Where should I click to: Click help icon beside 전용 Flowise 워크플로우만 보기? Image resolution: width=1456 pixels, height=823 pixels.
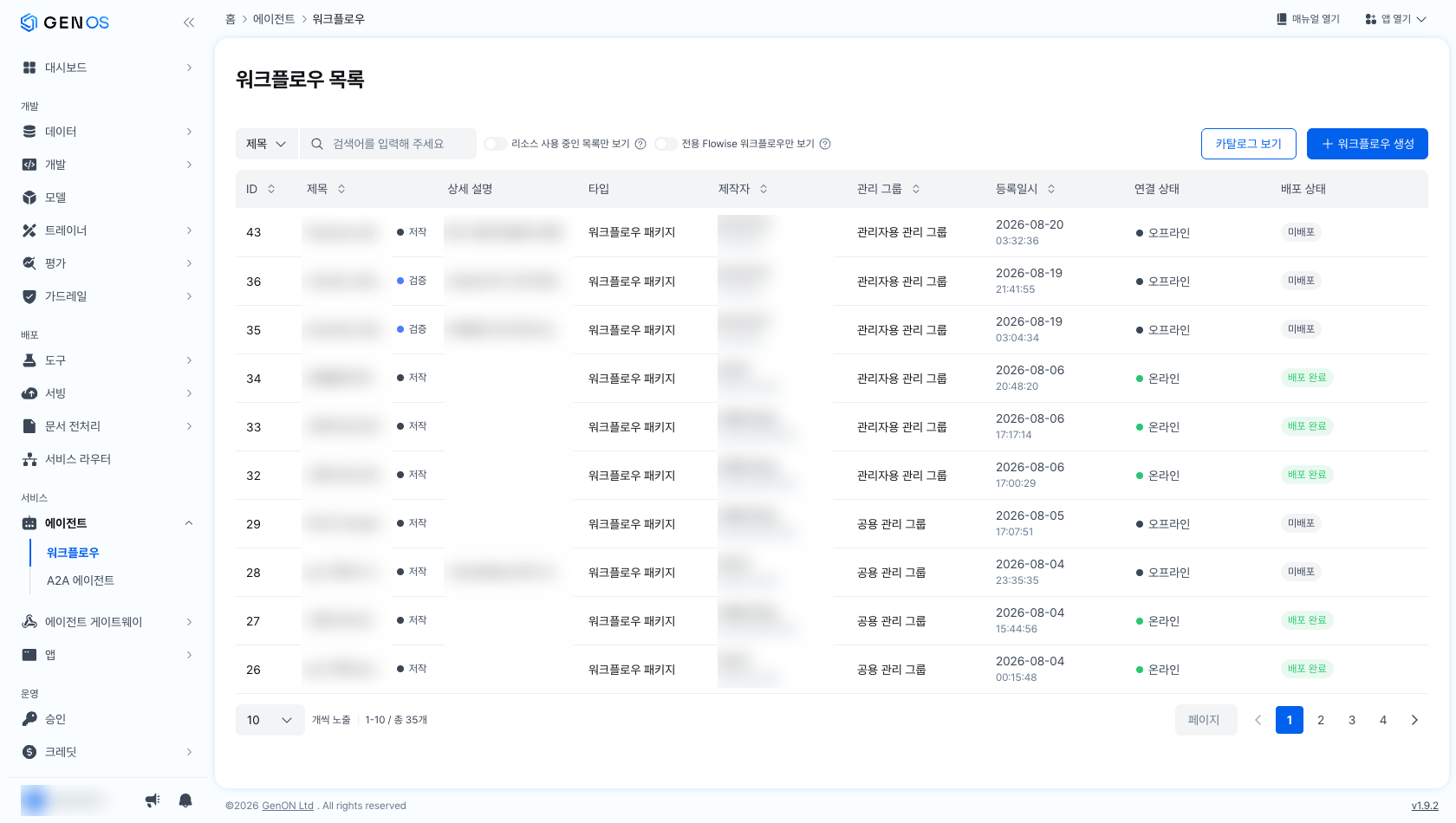[825, 144]
